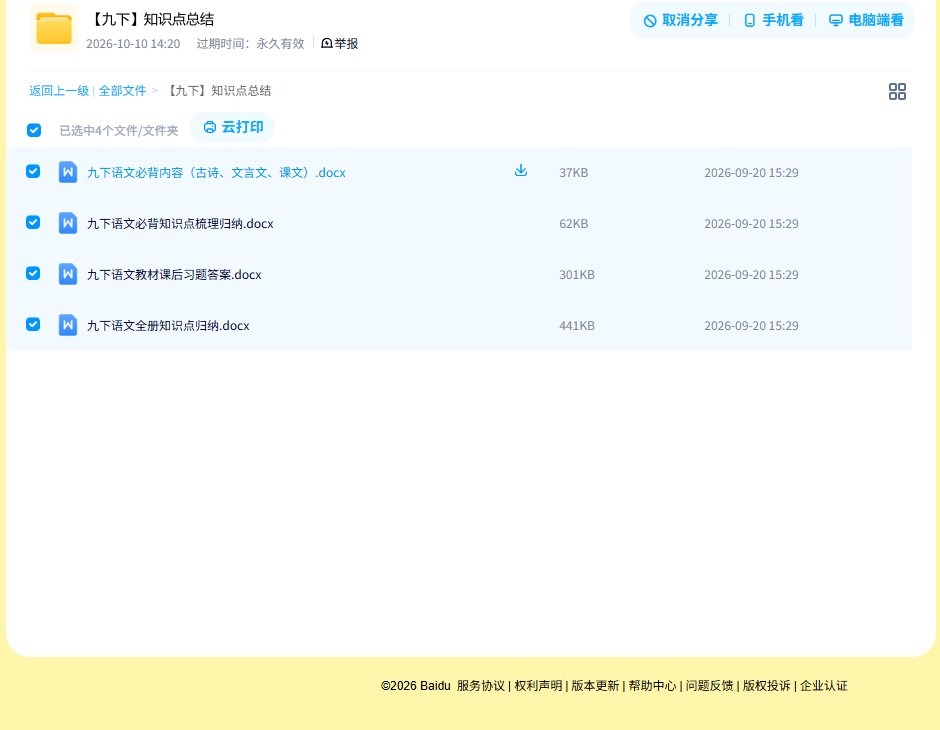Click the 301KB file size value

point(577,274)
